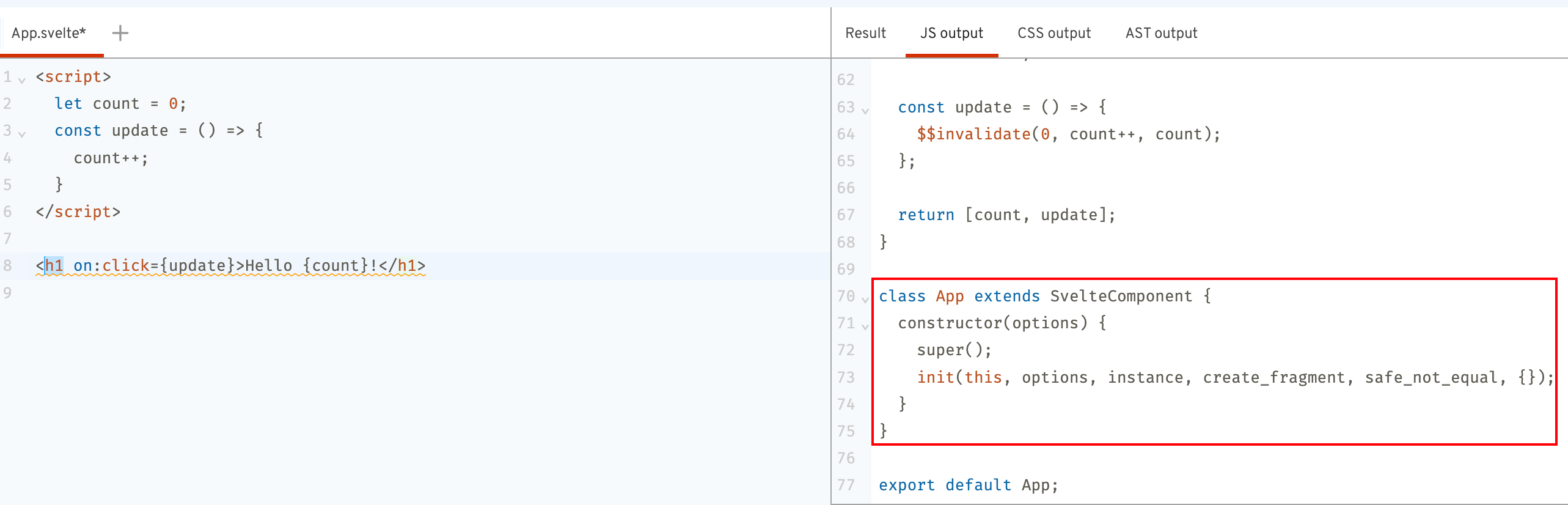This screenshot has height=505, width=1568.
Task: Select the App.svelte file tab
Action: point(49,33)
